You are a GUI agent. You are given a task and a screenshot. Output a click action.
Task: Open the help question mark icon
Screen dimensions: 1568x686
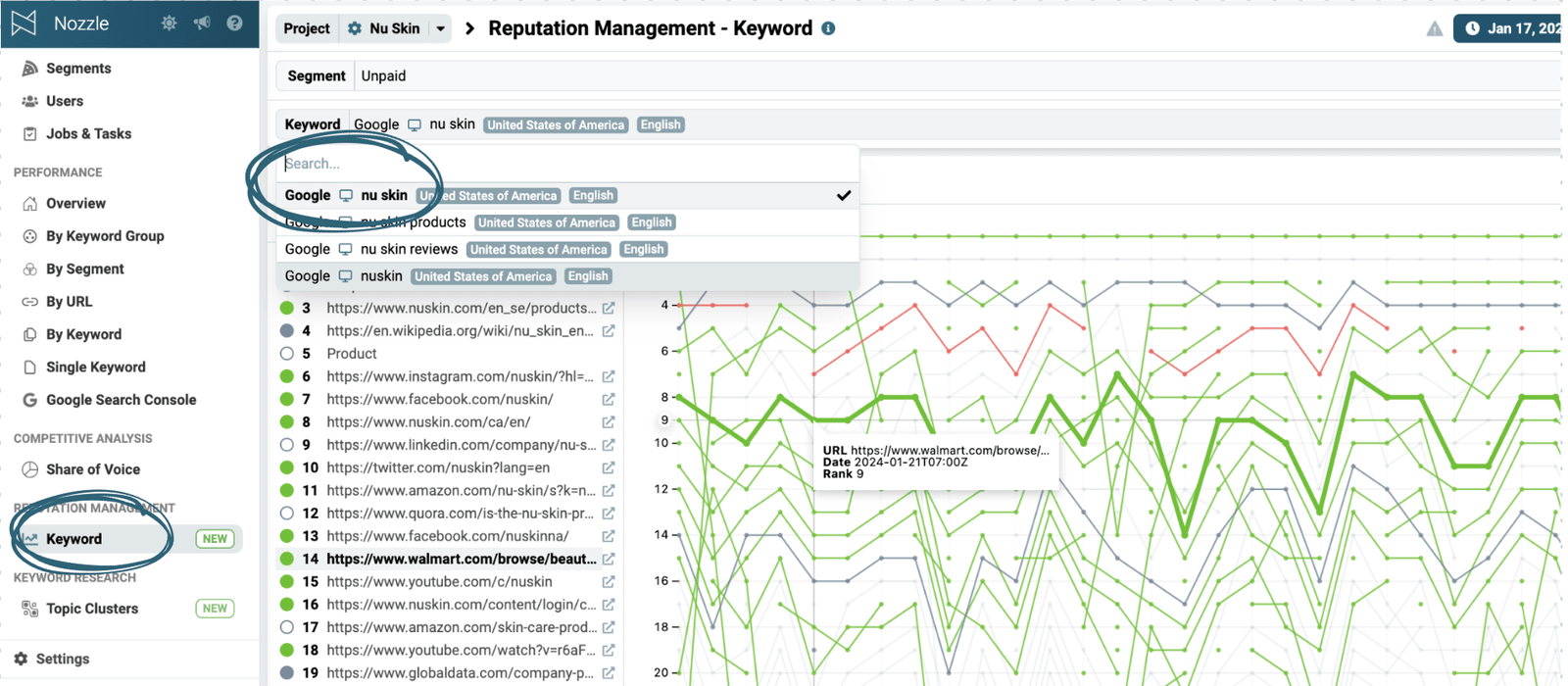point(234,23)
